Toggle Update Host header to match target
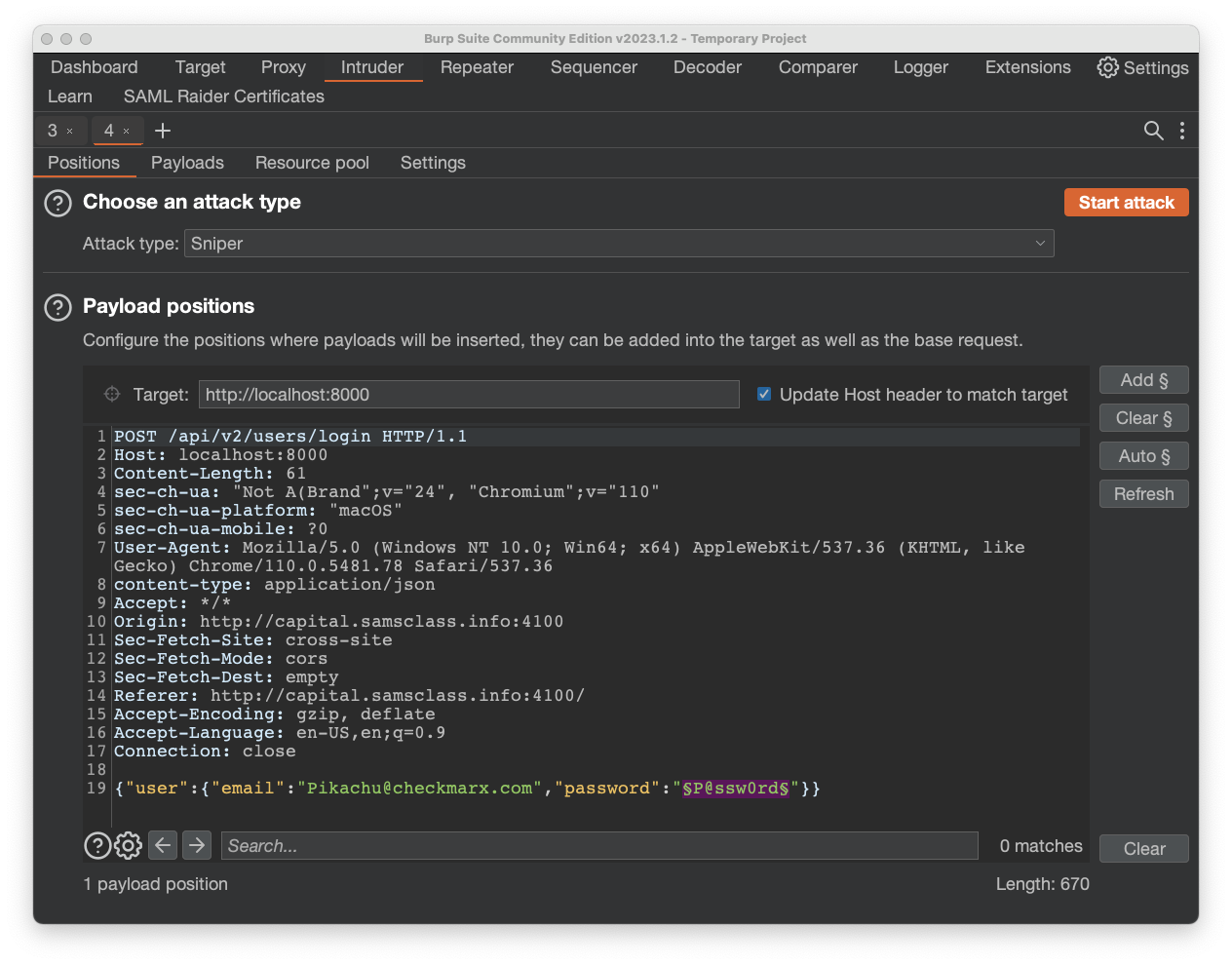 click(x=764, y=394)
